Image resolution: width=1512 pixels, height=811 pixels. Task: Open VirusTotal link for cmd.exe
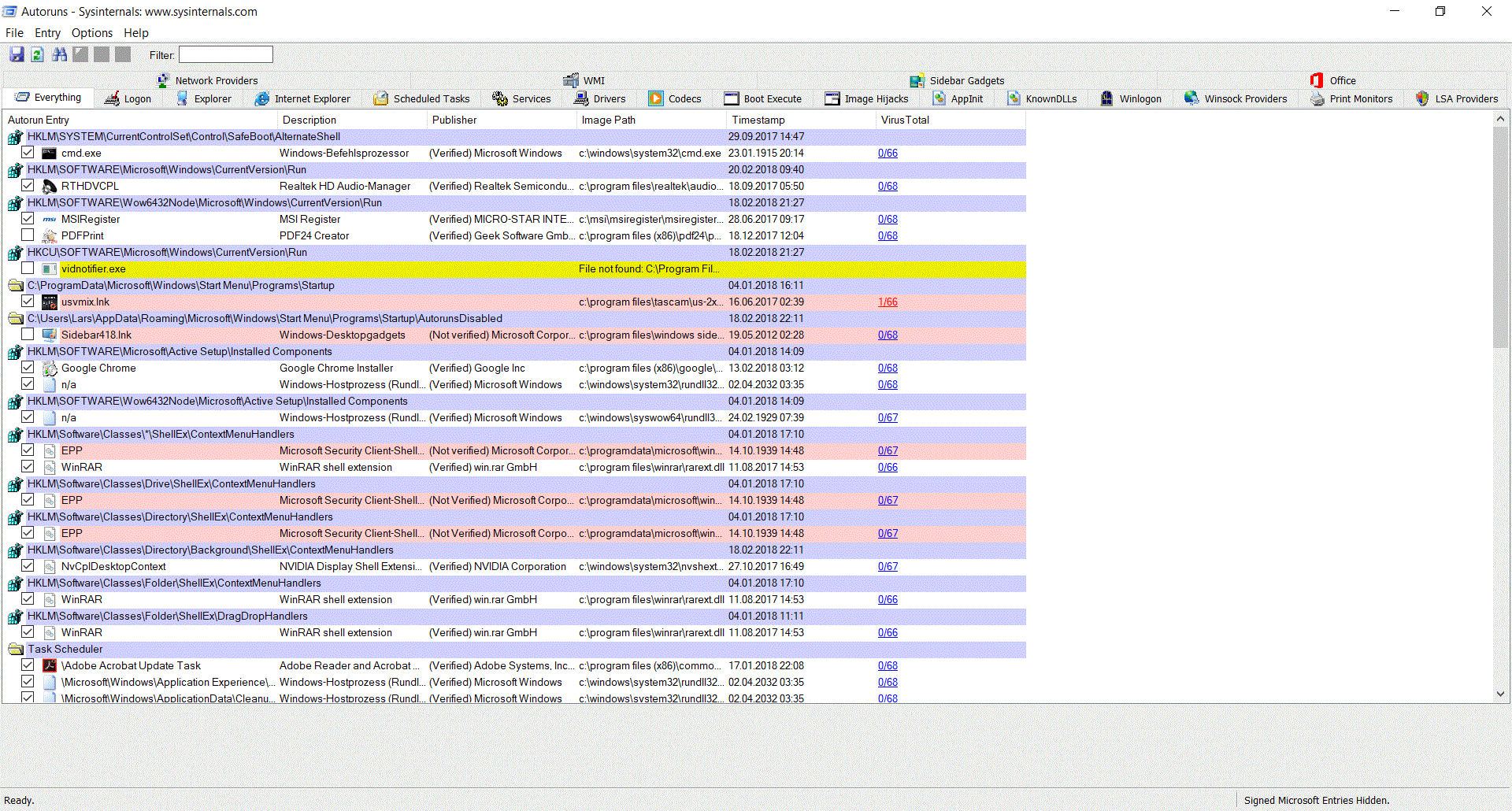[x=888, y=153]
